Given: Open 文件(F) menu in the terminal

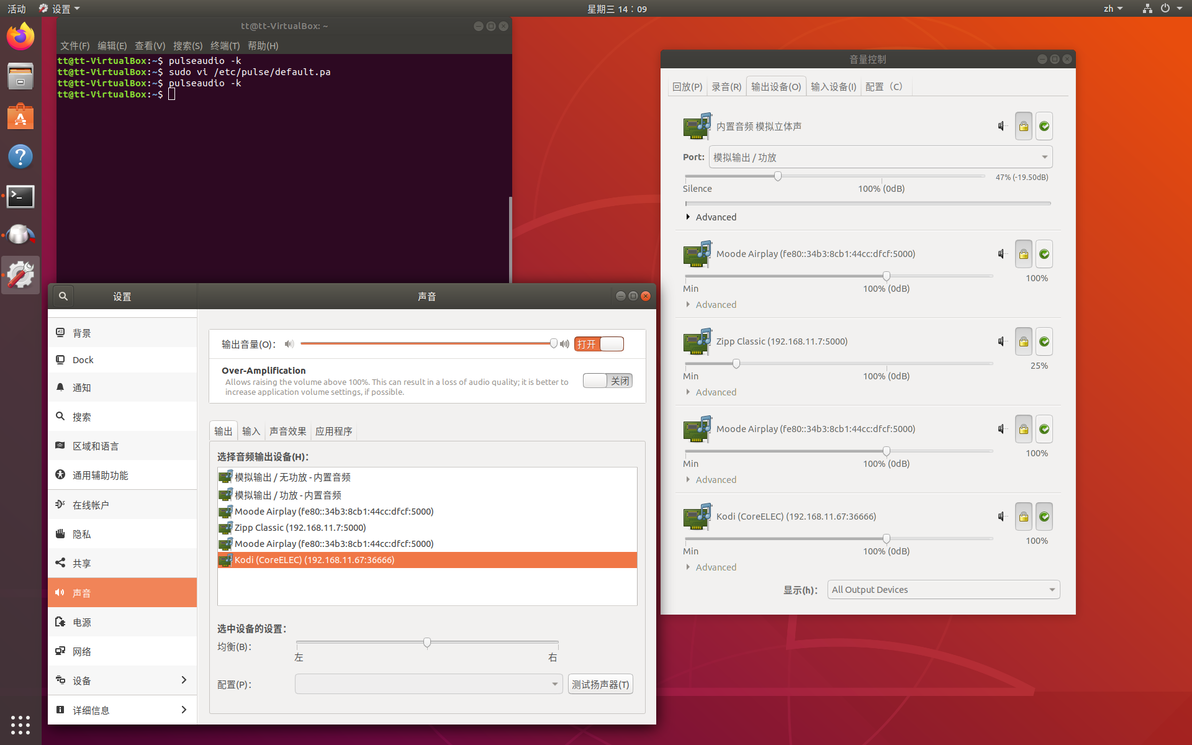Looking at the screenshot, I should (x=74, y=46).
